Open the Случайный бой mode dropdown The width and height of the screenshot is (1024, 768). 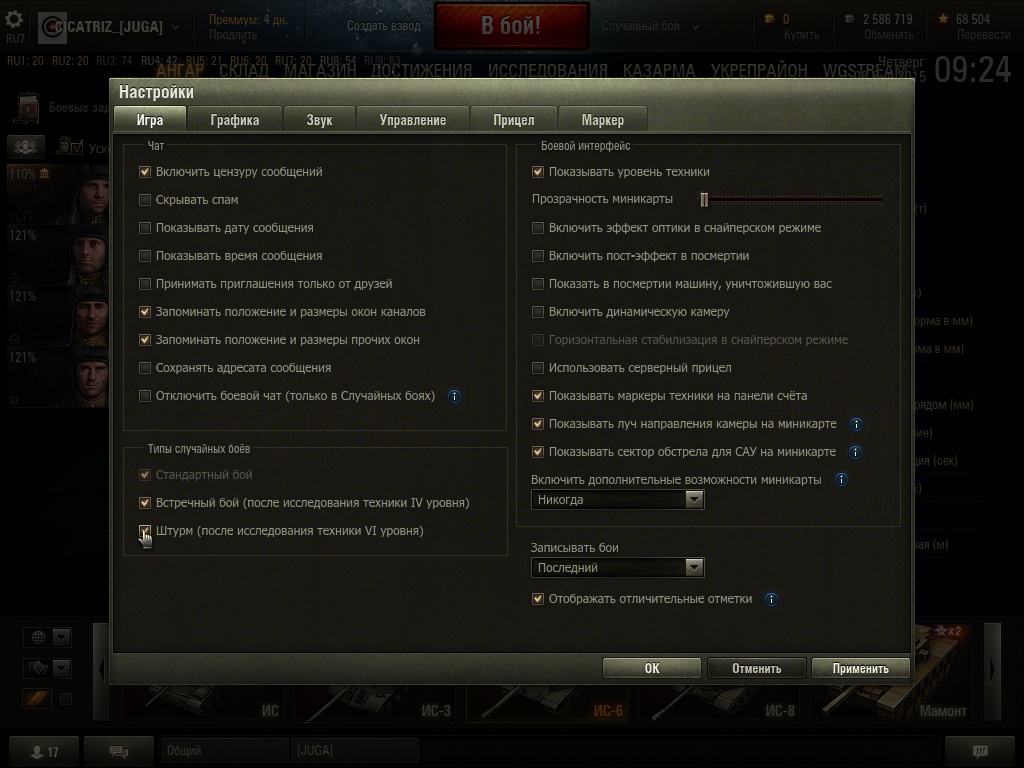[x=650, y=26]
